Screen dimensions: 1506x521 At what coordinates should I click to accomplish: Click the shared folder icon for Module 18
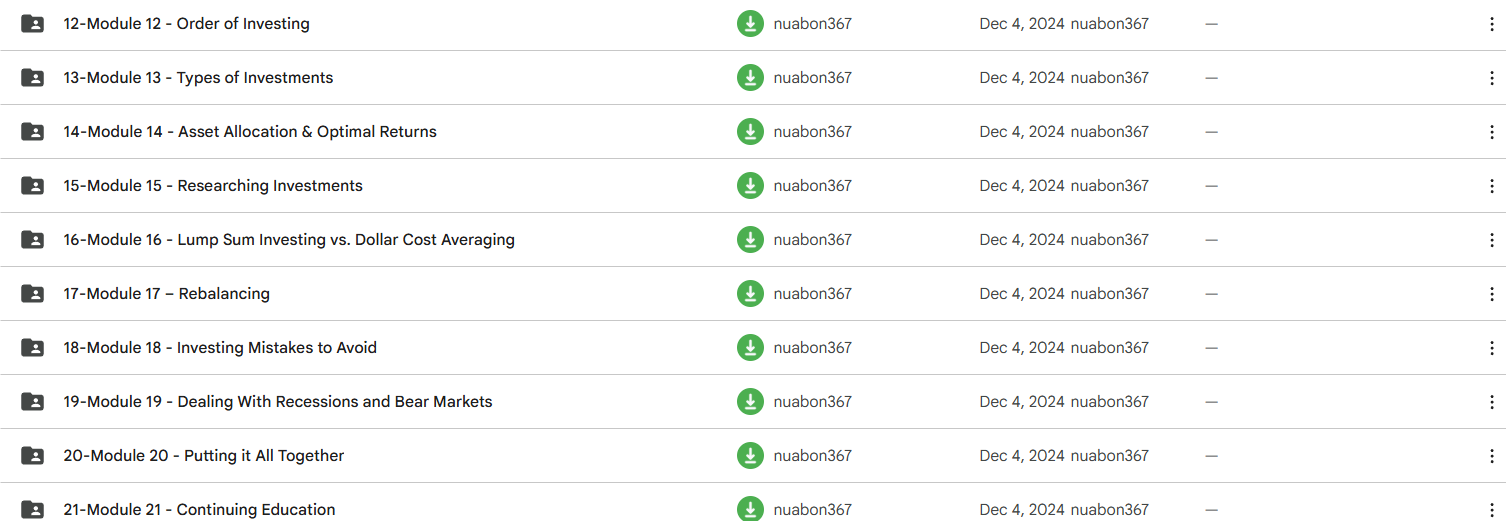(32, 348)
